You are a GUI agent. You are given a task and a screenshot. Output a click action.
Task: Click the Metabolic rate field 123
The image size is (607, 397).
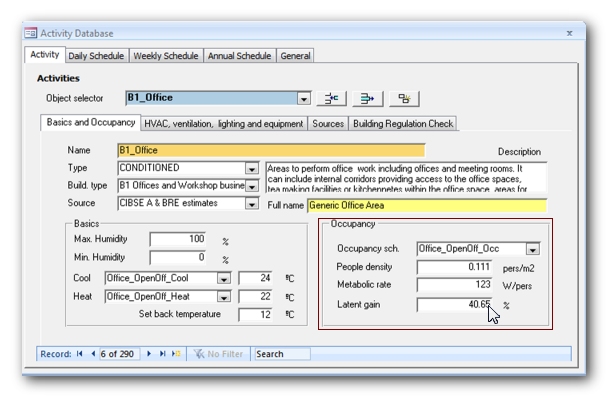click(x=454, y=285)
